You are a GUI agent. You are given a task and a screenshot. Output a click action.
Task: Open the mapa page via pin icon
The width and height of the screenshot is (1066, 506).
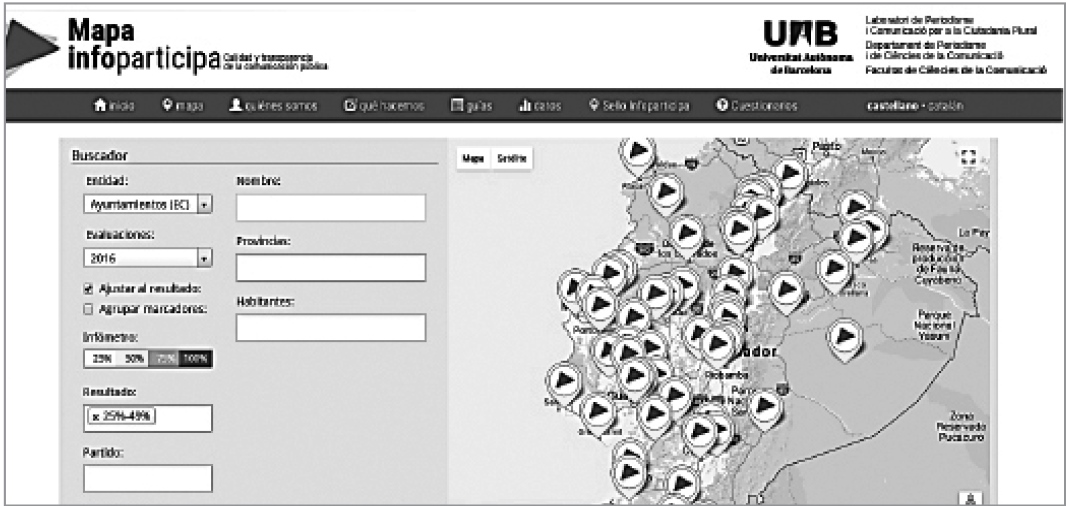coord(168,105)
